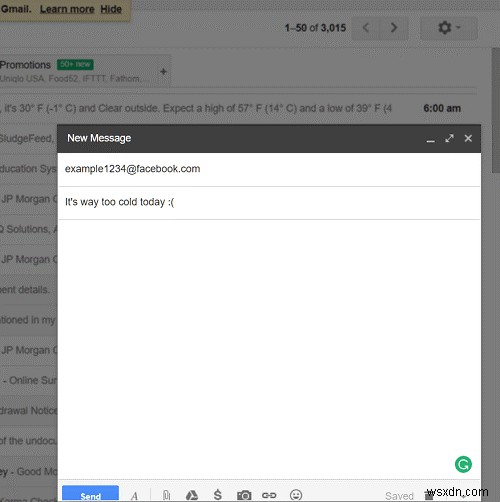Click the 1–50 of 3,015 counter
Screen dimensions: 500x502
click(x=315, y=28)
